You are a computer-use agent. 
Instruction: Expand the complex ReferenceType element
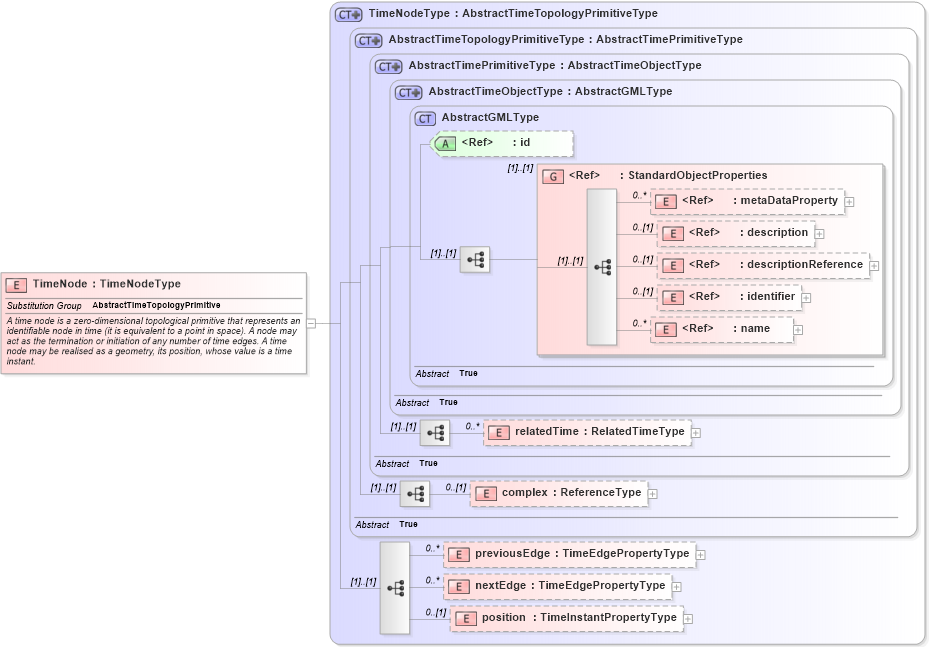(x=652, y=494)
